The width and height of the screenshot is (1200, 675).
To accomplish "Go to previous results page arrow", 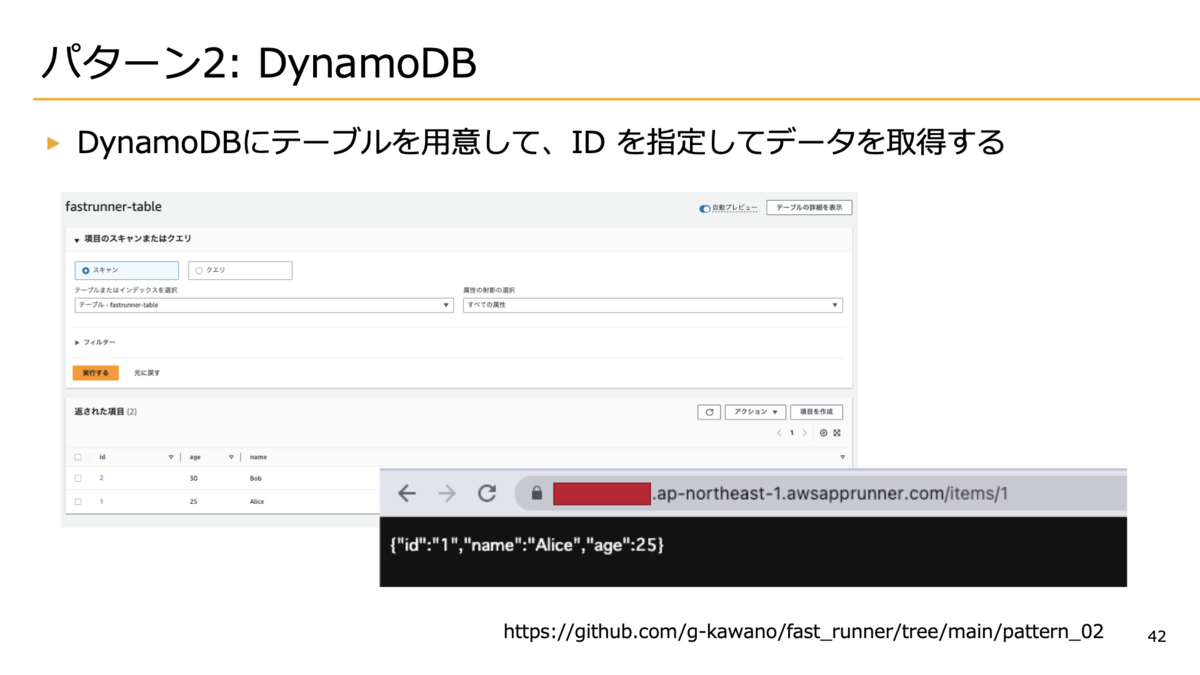I will point(779,433).
